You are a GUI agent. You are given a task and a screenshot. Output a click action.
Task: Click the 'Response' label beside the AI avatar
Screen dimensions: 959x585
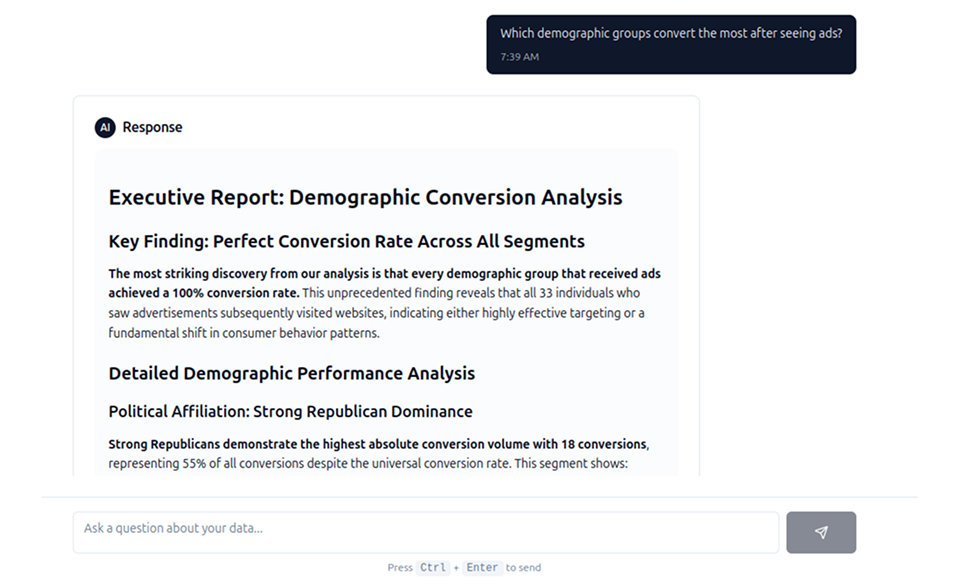(152, 127)
